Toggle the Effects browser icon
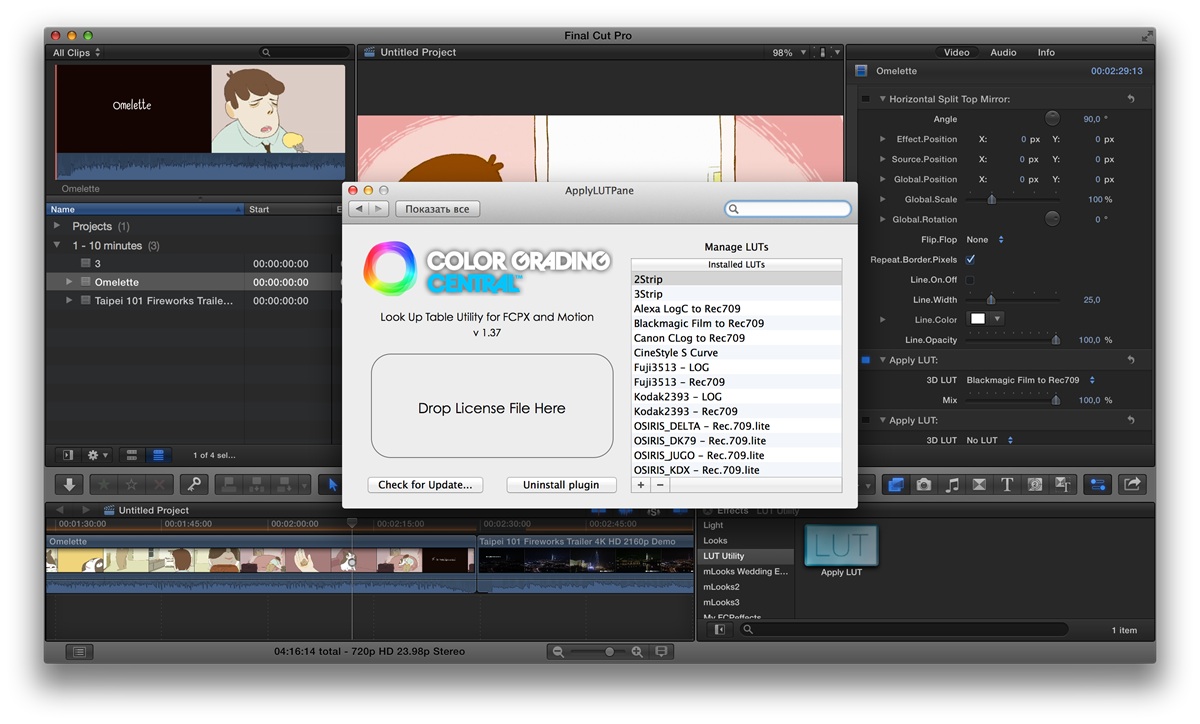This screenshot has height=724, width=1200. [896, 484]
